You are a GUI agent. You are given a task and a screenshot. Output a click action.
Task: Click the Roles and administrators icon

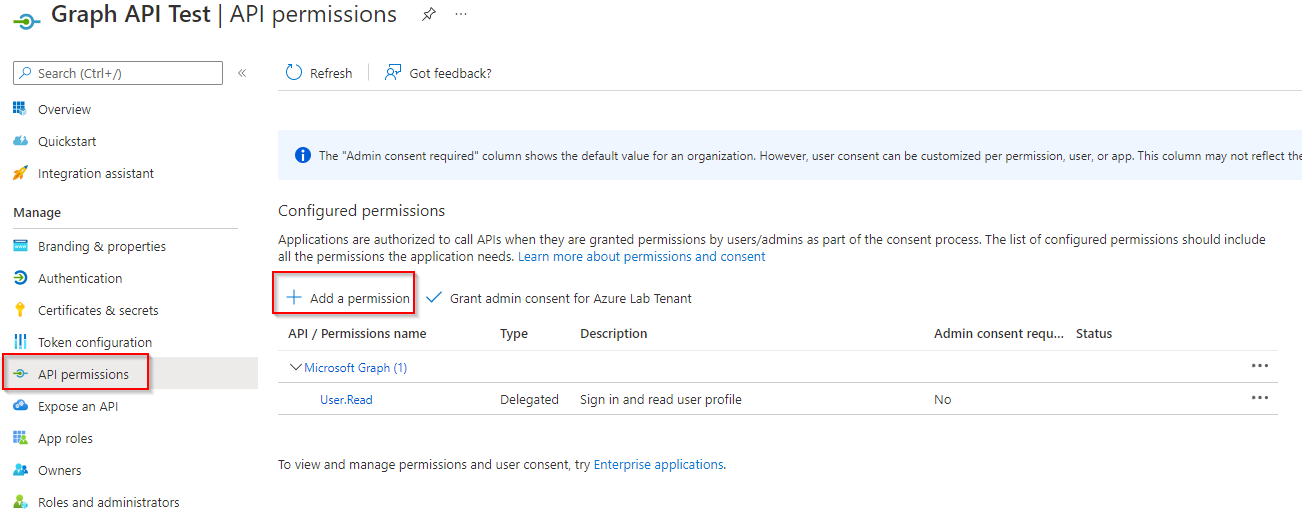[20, 502]
